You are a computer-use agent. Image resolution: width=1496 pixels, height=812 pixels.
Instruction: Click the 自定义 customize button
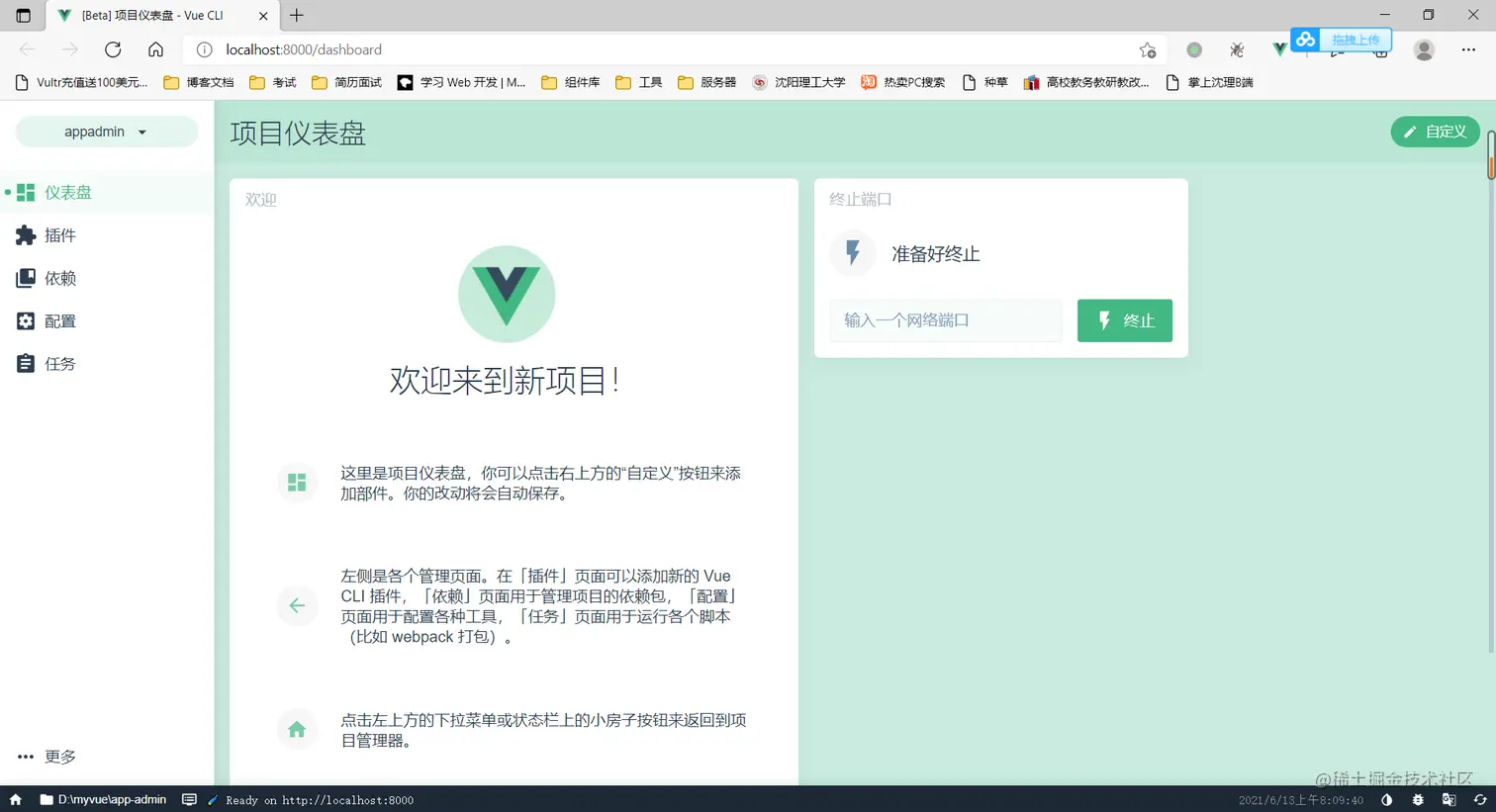1435,131
